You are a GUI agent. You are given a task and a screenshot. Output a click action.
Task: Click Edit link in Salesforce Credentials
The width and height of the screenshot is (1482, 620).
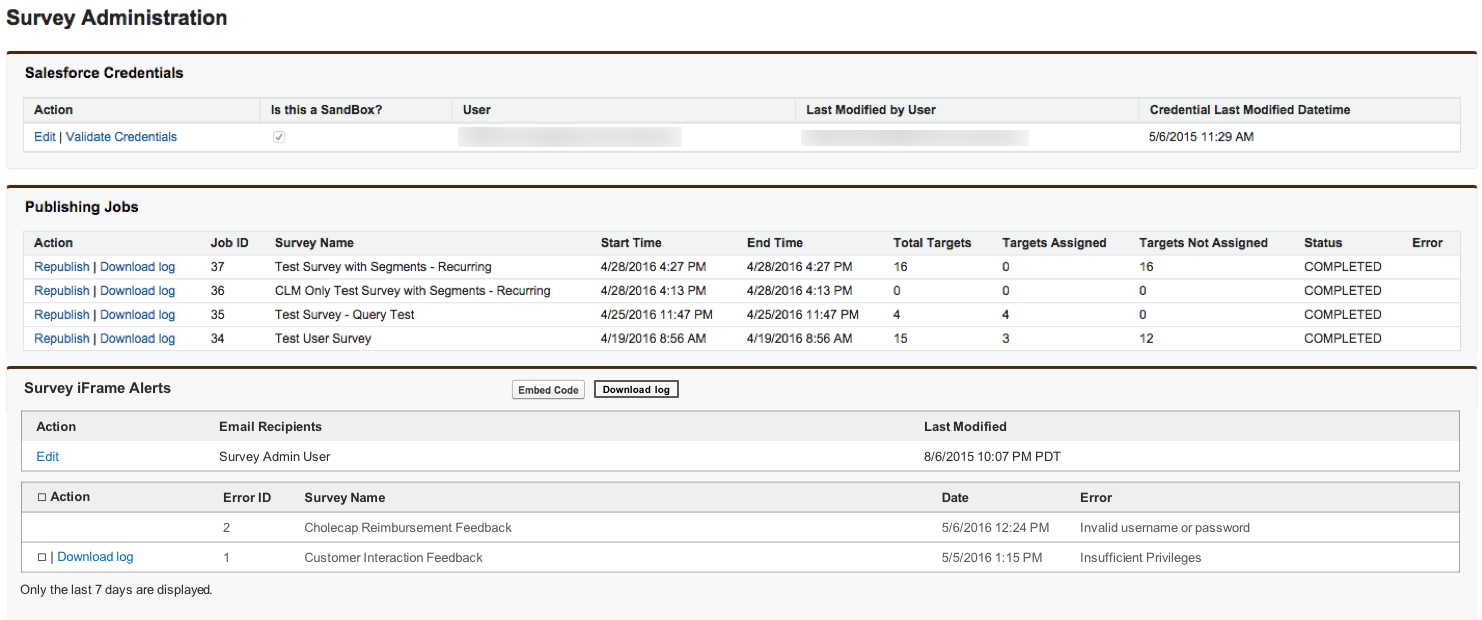pyautogui.click(x=45, y=137)
